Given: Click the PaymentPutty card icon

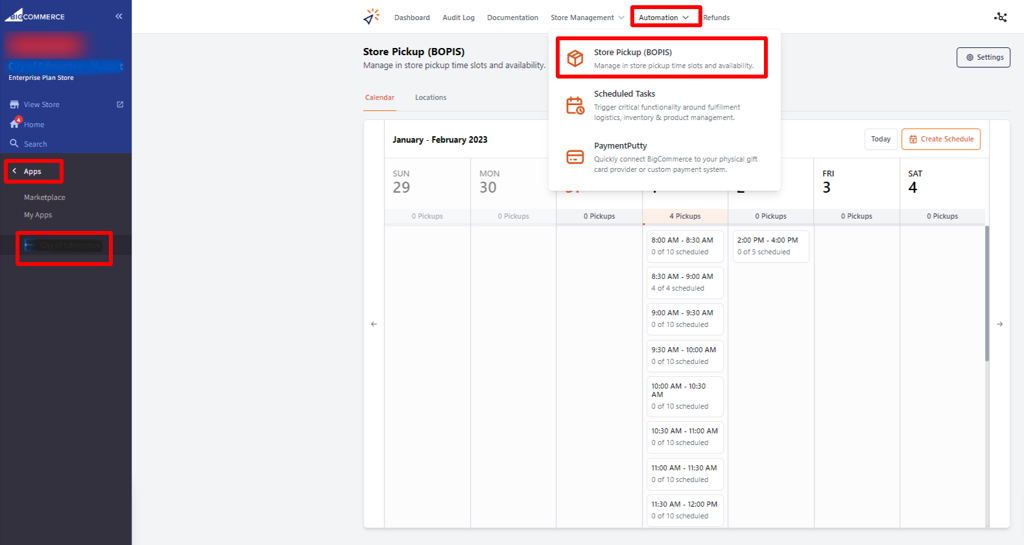Looking at the screenshot, I should tap(575, 157).
